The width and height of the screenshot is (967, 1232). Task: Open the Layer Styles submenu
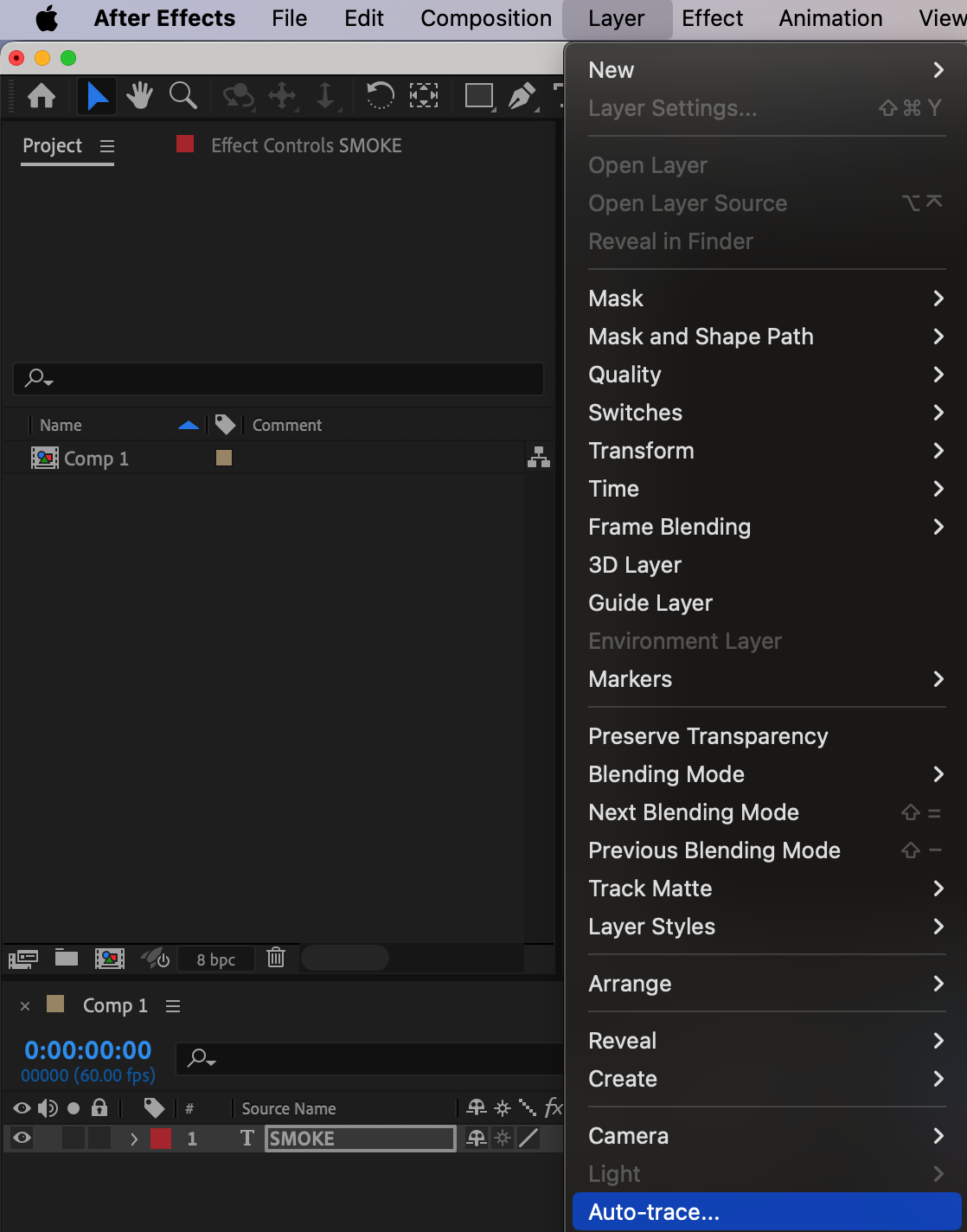(x=766, y=927)
